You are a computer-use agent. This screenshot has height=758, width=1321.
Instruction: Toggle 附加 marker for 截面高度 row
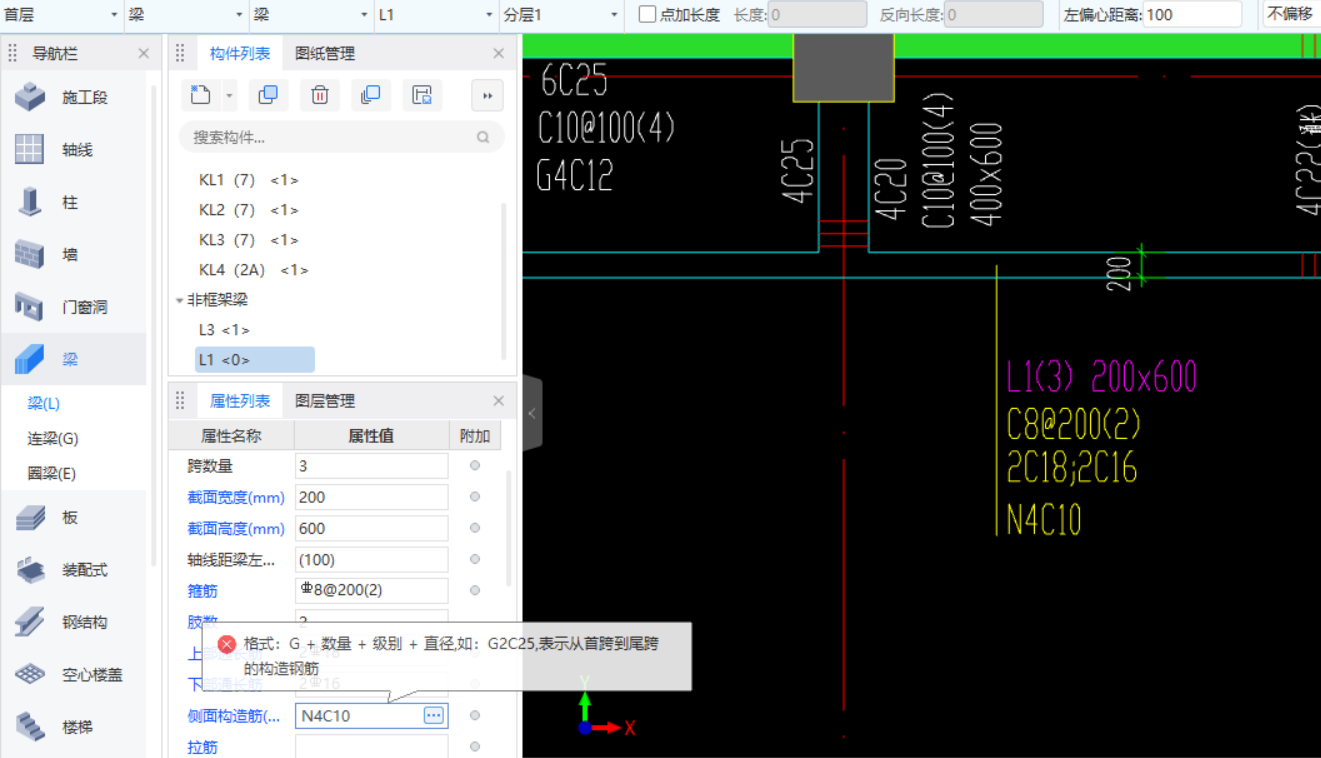475,528
